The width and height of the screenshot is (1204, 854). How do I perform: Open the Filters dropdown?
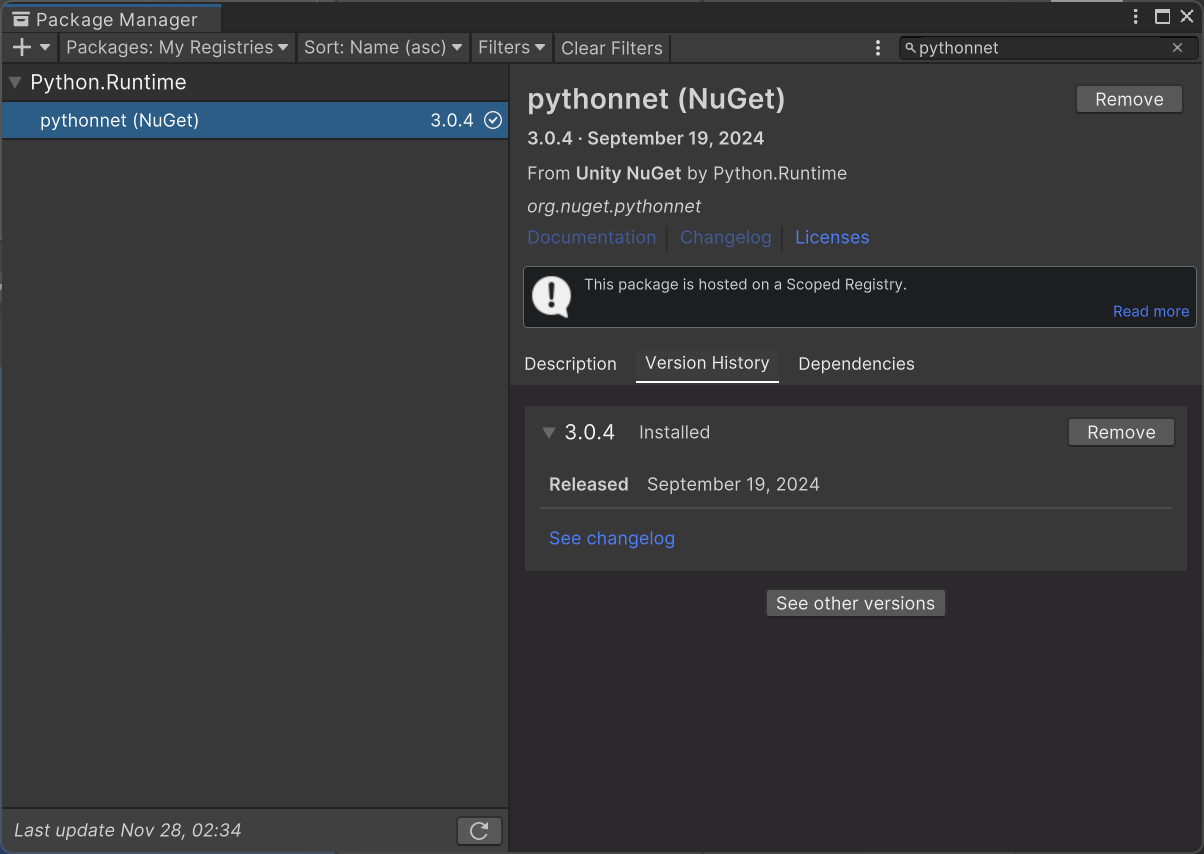tap(511, 47)
